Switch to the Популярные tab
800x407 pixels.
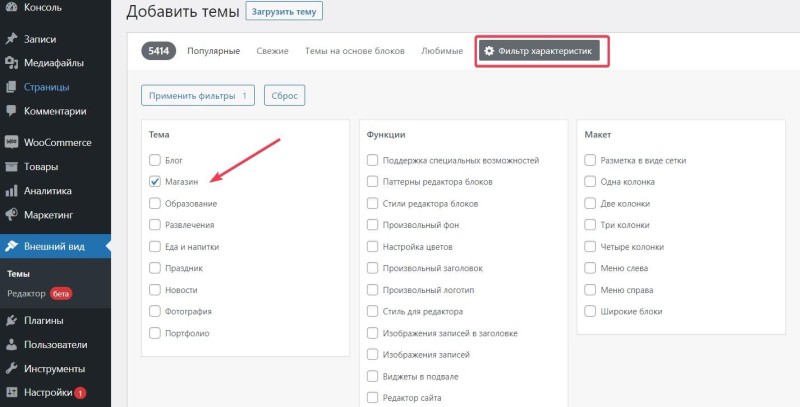pos(213,51)
